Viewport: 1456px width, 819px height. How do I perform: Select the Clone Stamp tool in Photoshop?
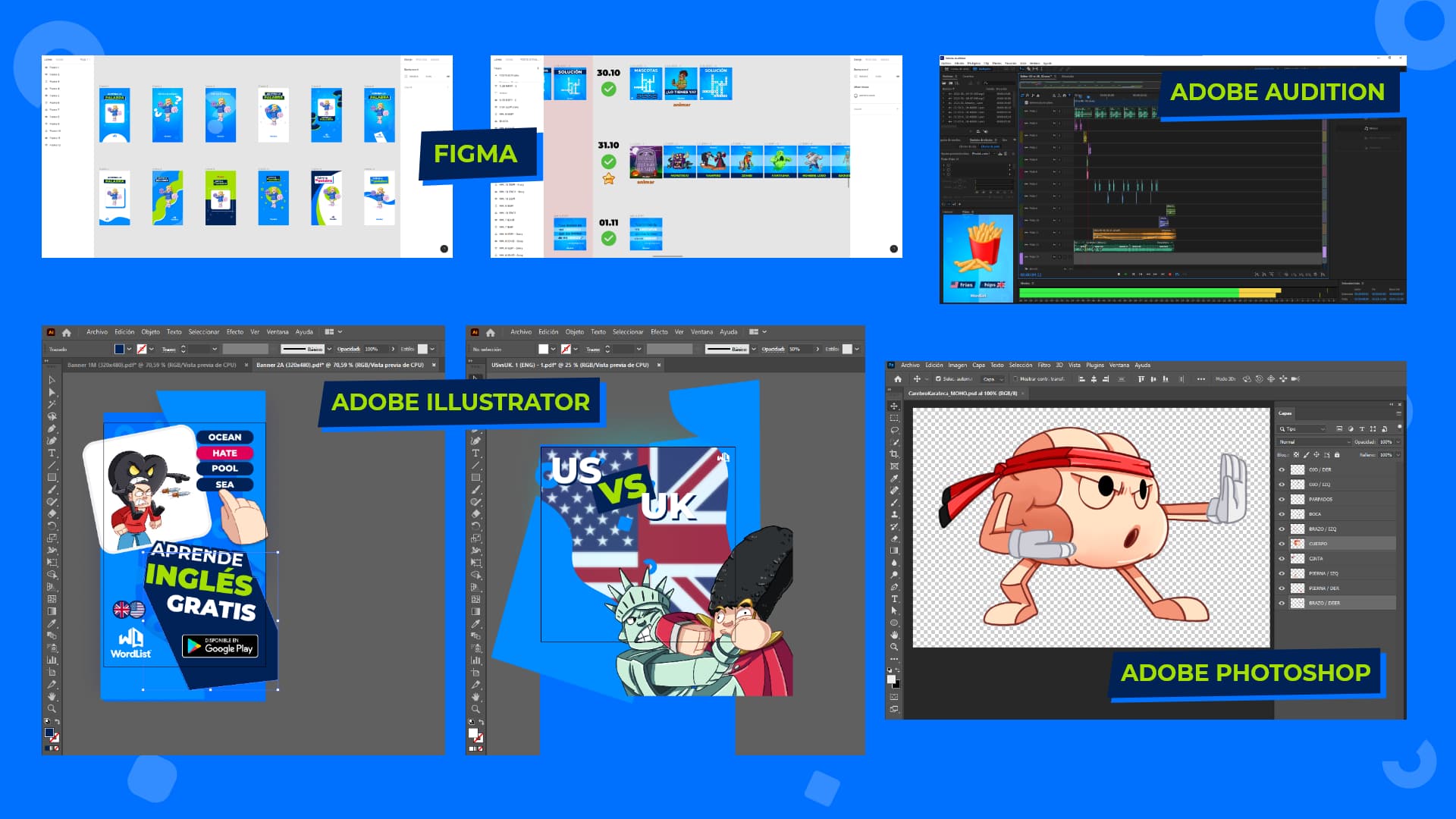pos(894,514)
